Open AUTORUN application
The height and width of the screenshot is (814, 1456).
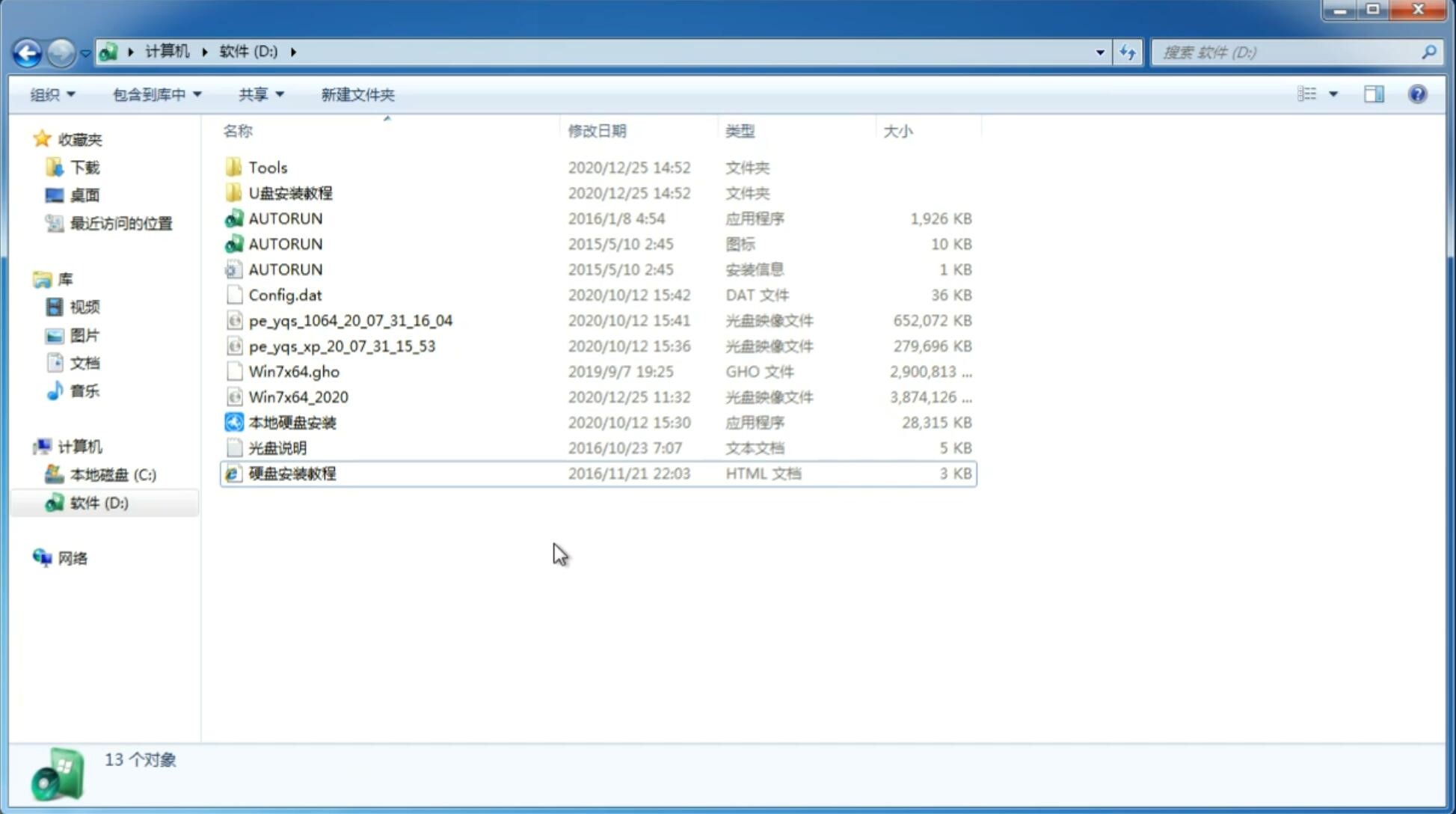coord(285,218)
